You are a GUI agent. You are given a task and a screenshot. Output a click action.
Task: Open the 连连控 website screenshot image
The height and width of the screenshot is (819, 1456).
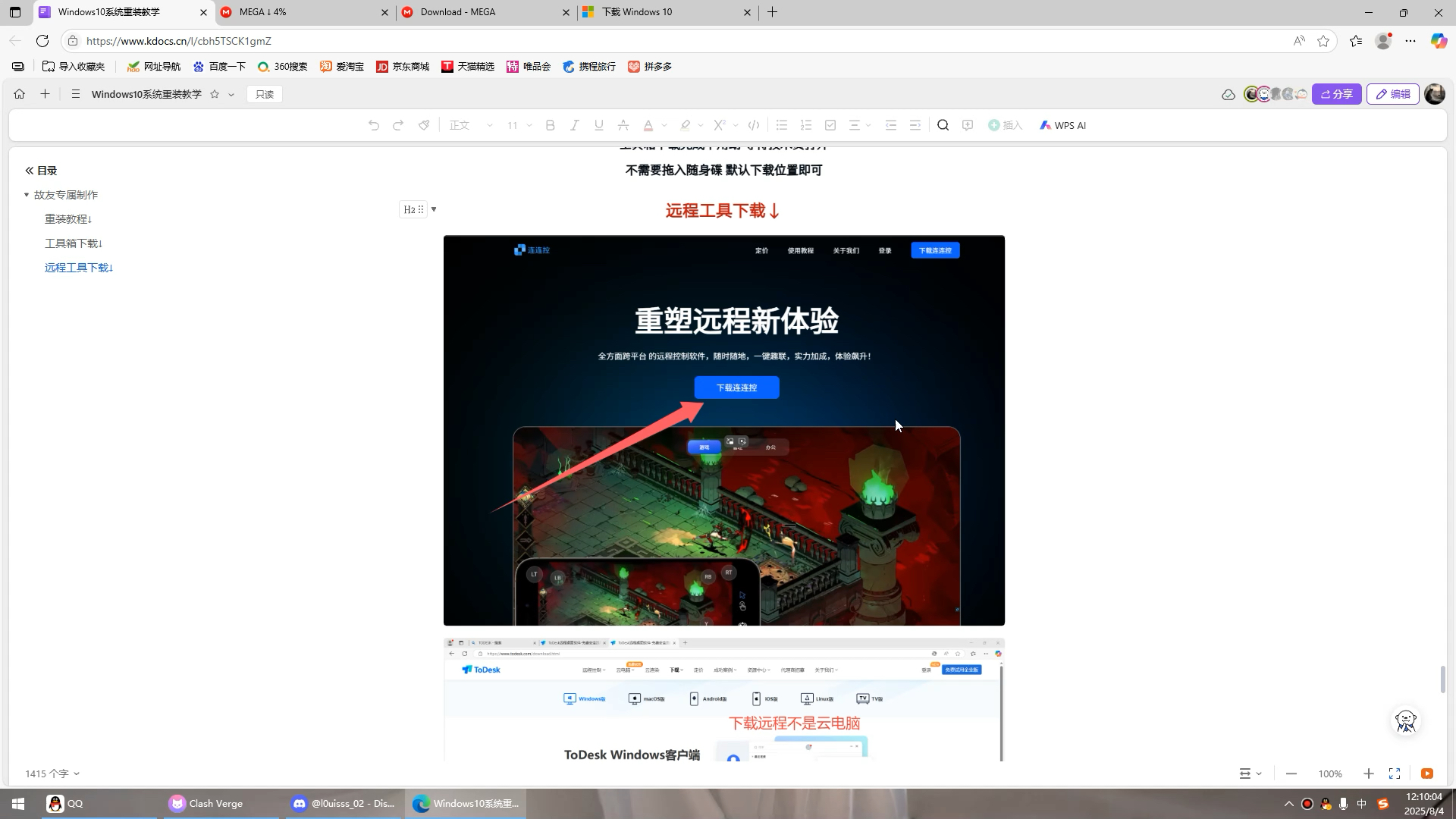tap(724, 430)
